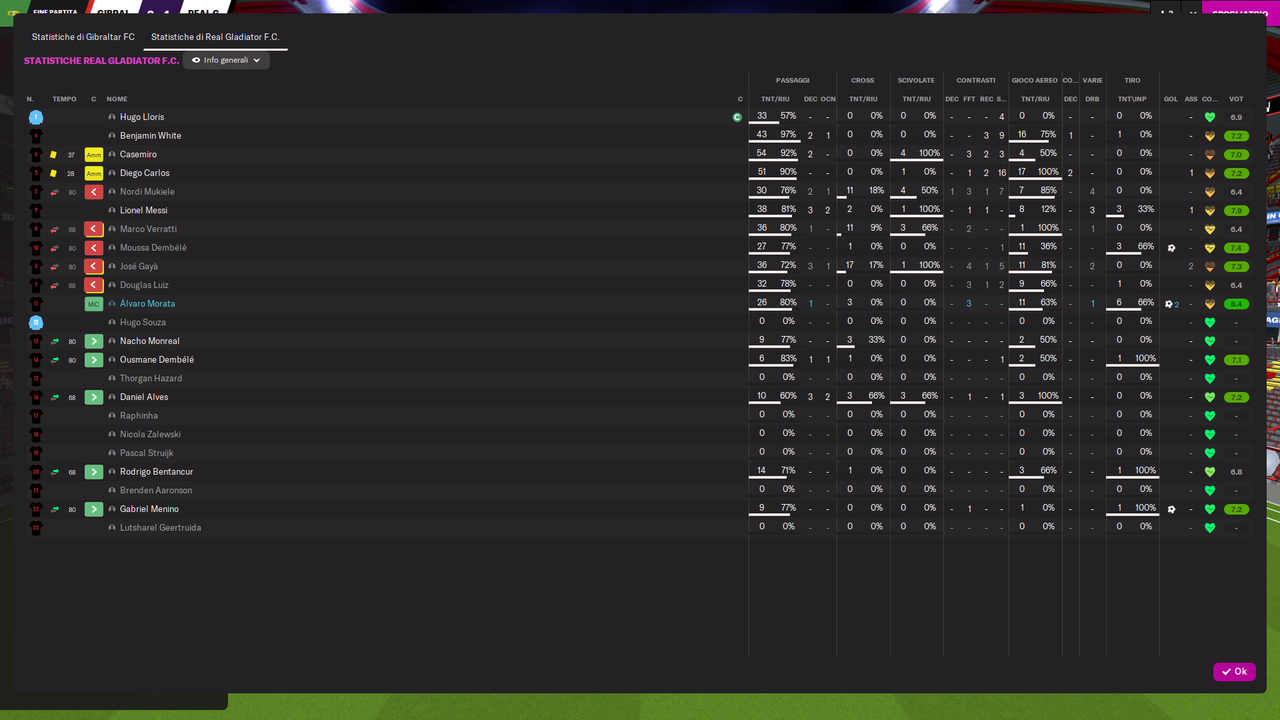Screen dimensions: 1280x720
Task: Open Benjamin White's player name link
Action: pyautogui.click(x=150, y=136)
